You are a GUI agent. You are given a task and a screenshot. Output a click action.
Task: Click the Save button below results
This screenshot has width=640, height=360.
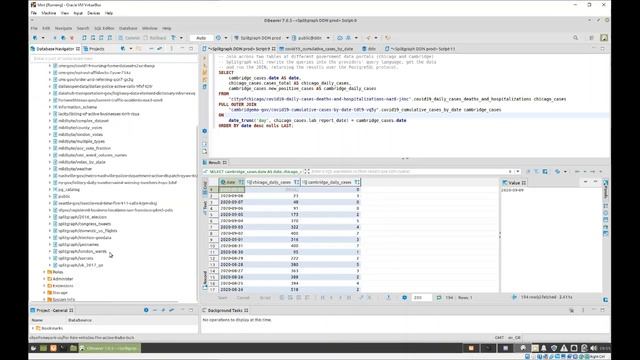(x=222, y=298)
